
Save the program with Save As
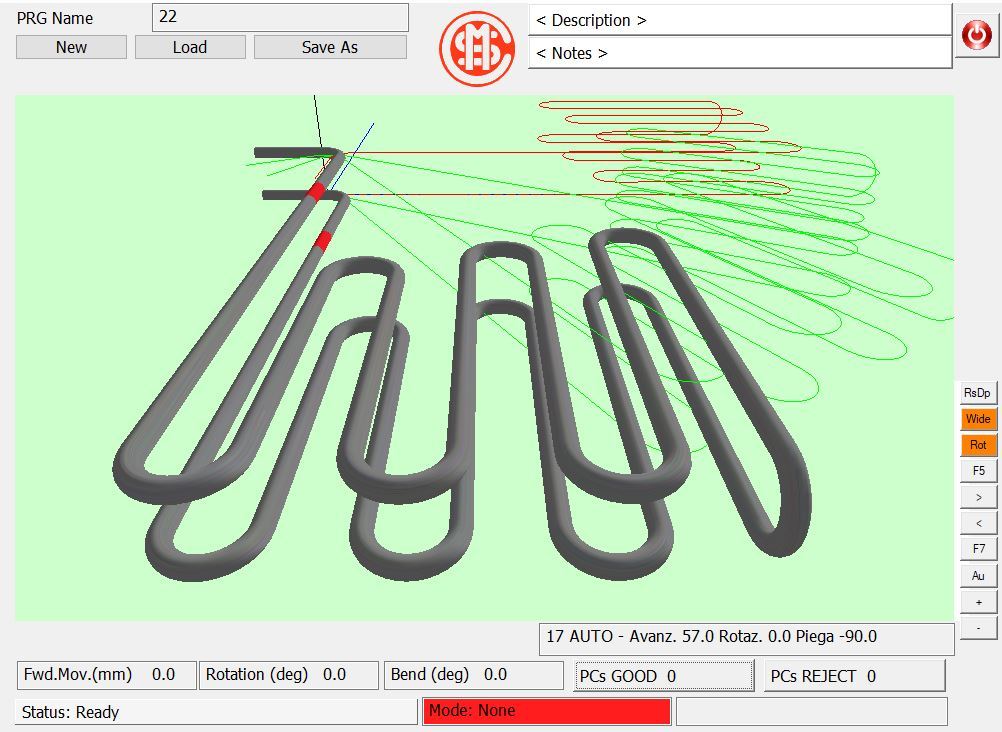(330, 47)
